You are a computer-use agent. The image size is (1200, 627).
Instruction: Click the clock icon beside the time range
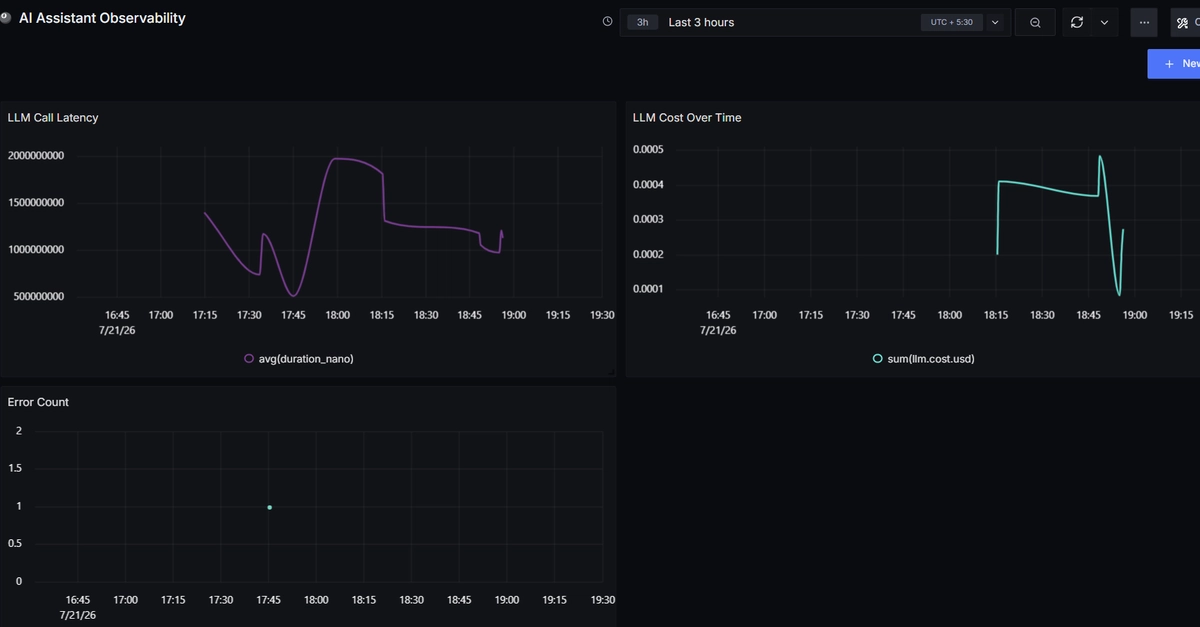click(607, 22)
